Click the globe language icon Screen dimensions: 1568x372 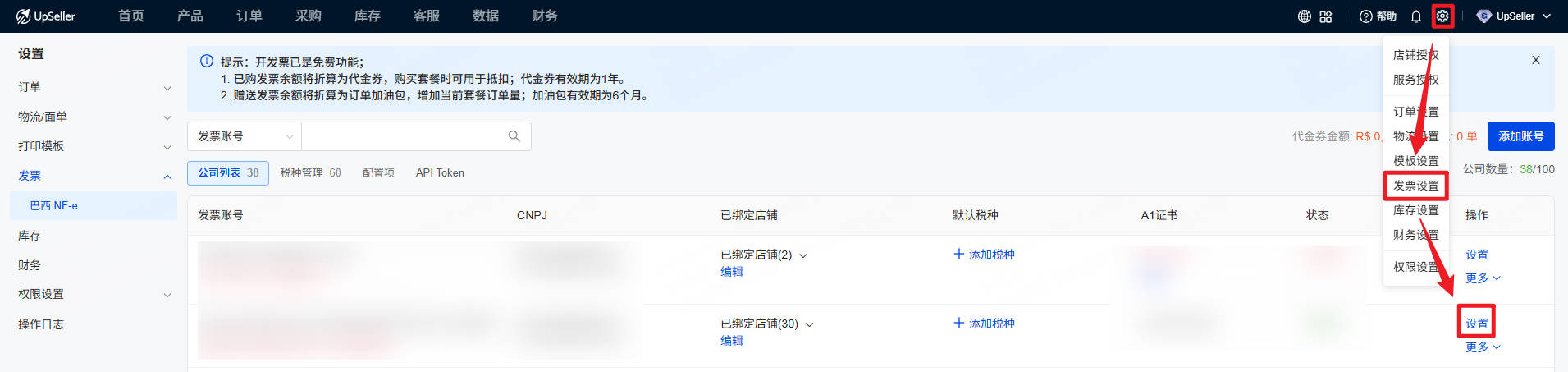[1304, 16]
